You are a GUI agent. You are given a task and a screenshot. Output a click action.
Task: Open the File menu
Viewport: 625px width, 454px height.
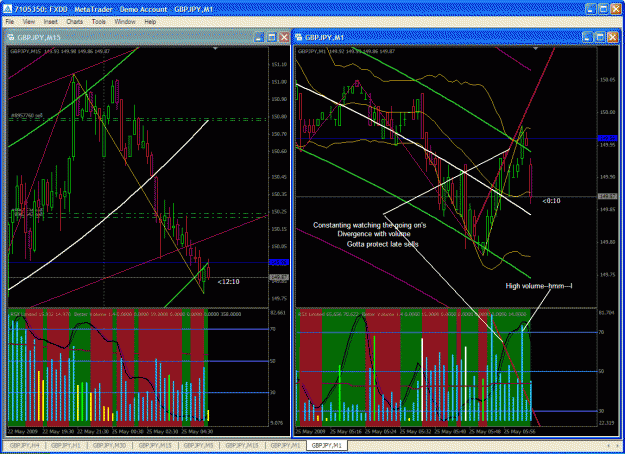point(10,22)
